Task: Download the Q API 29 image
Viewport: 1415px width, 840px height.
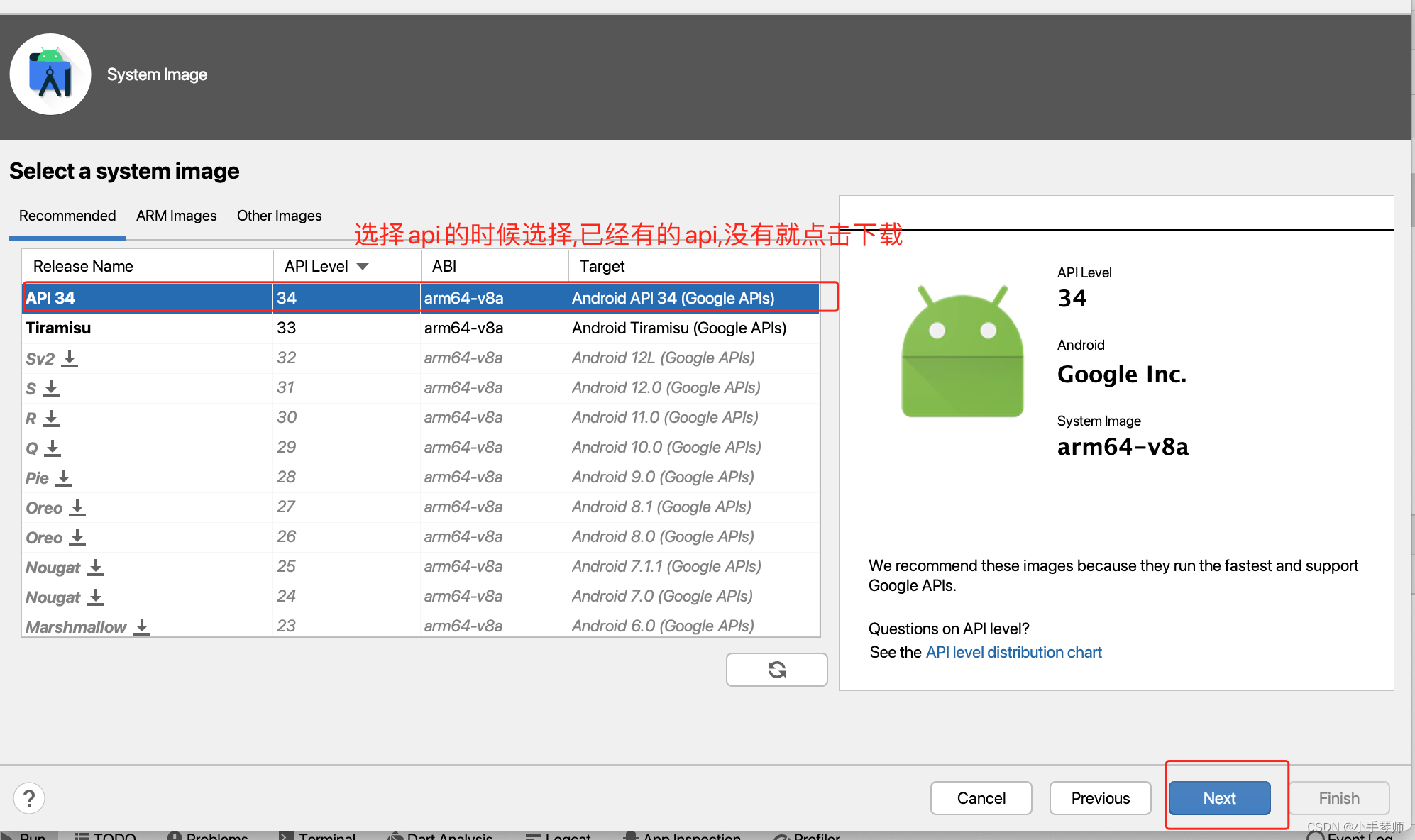Action: pos(53,448)
